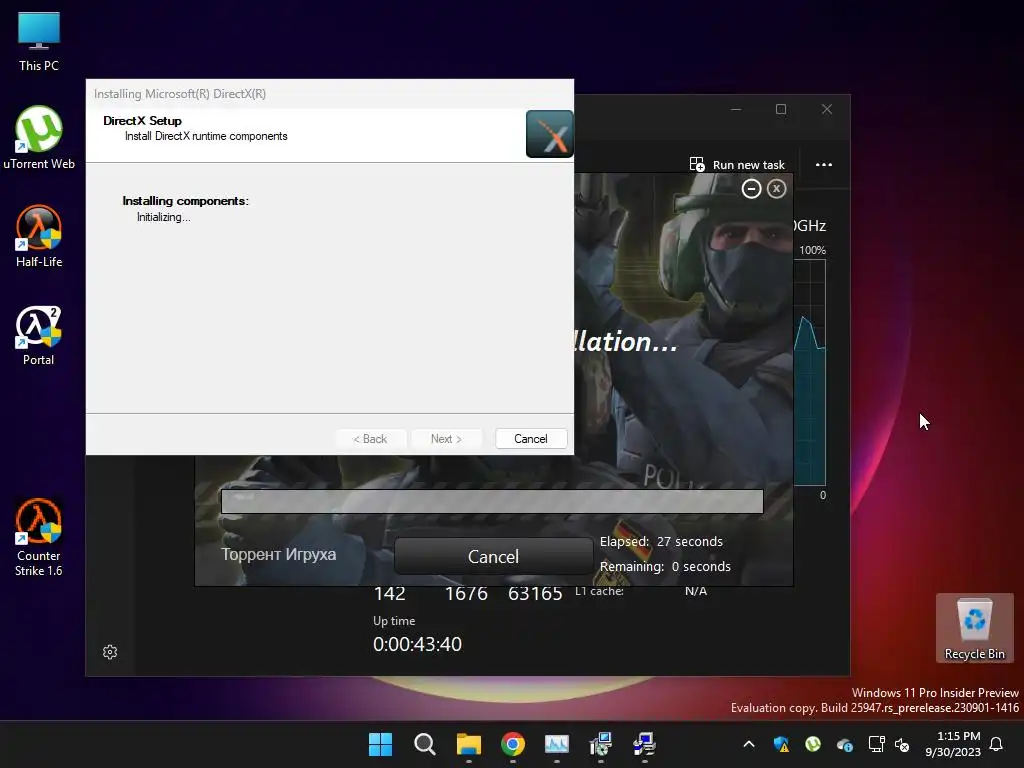Cancel the Counter Strike installer
The image size is (1024, 768).
493,556
